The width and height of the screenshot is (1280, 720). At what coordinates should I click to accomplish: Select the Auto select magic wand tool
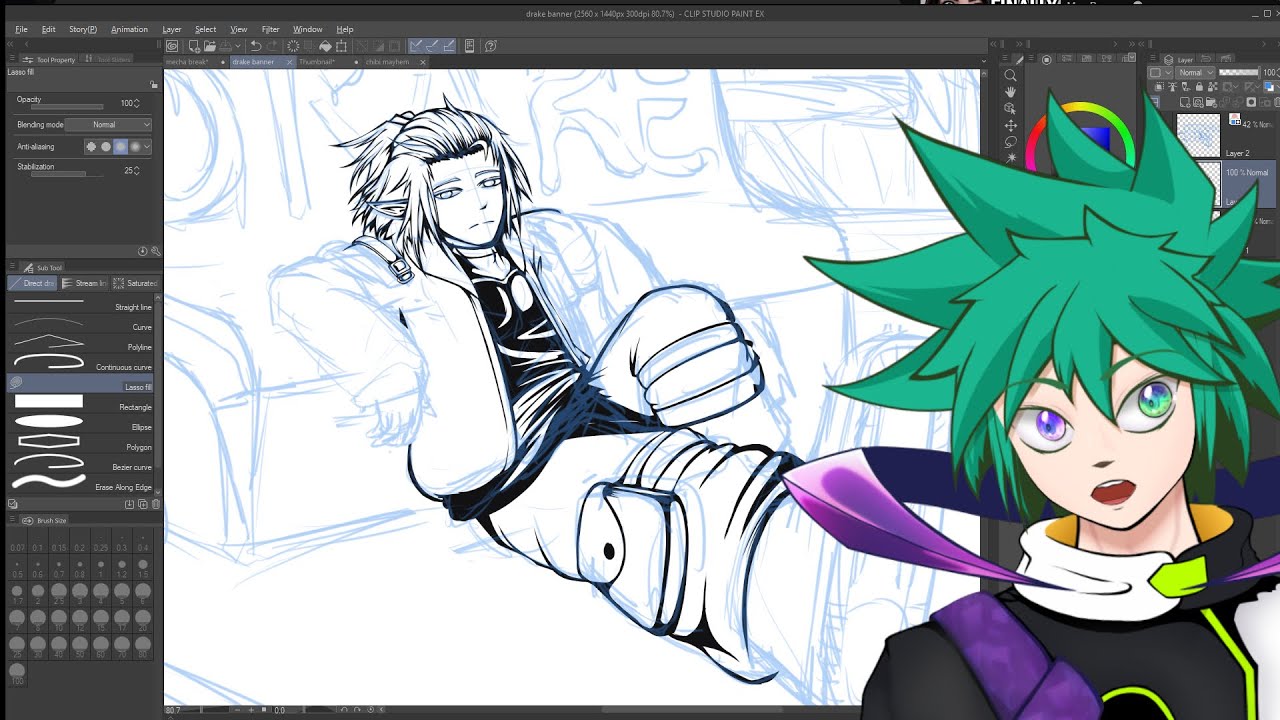[x=1010, y=158]
